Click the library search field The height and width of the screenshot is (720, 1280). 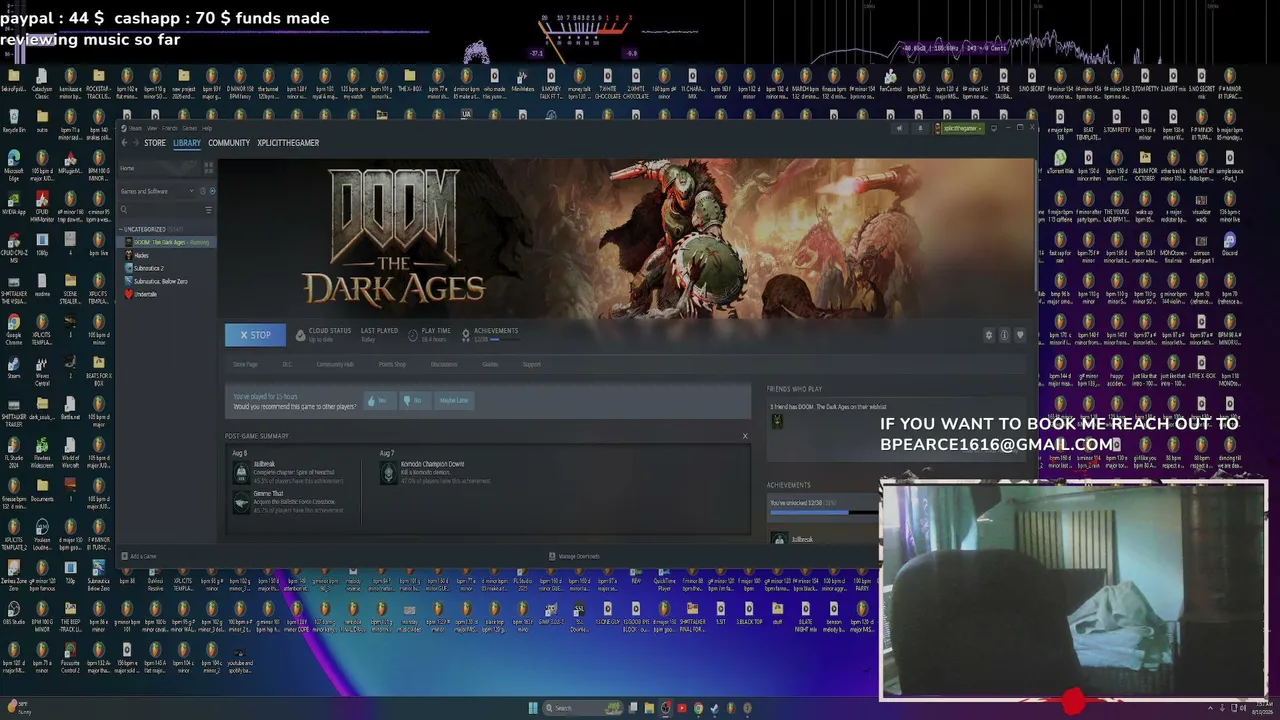coord(160,210)
